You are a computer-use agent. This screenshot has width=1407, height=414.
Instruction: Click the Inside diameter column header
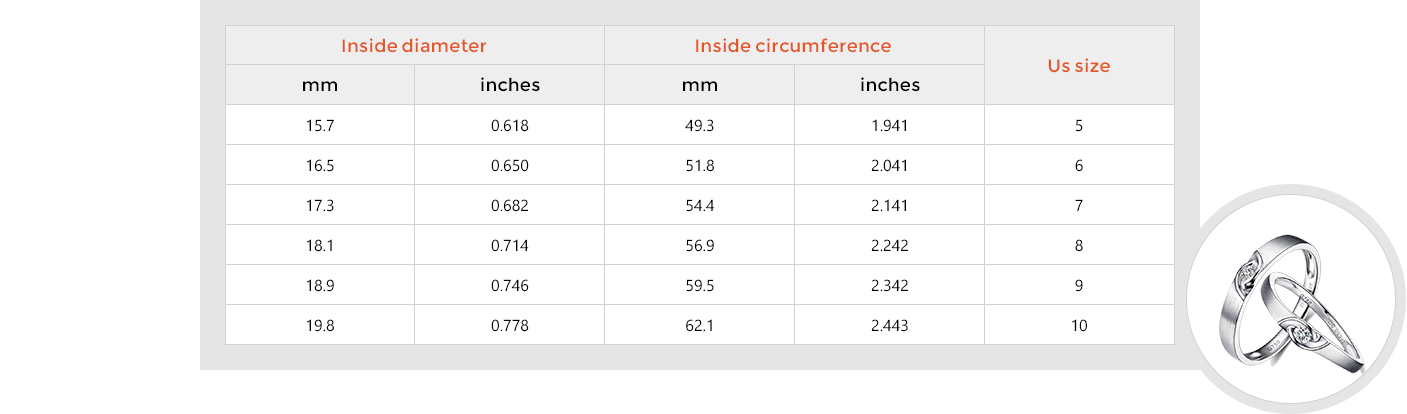coord(414,46)
